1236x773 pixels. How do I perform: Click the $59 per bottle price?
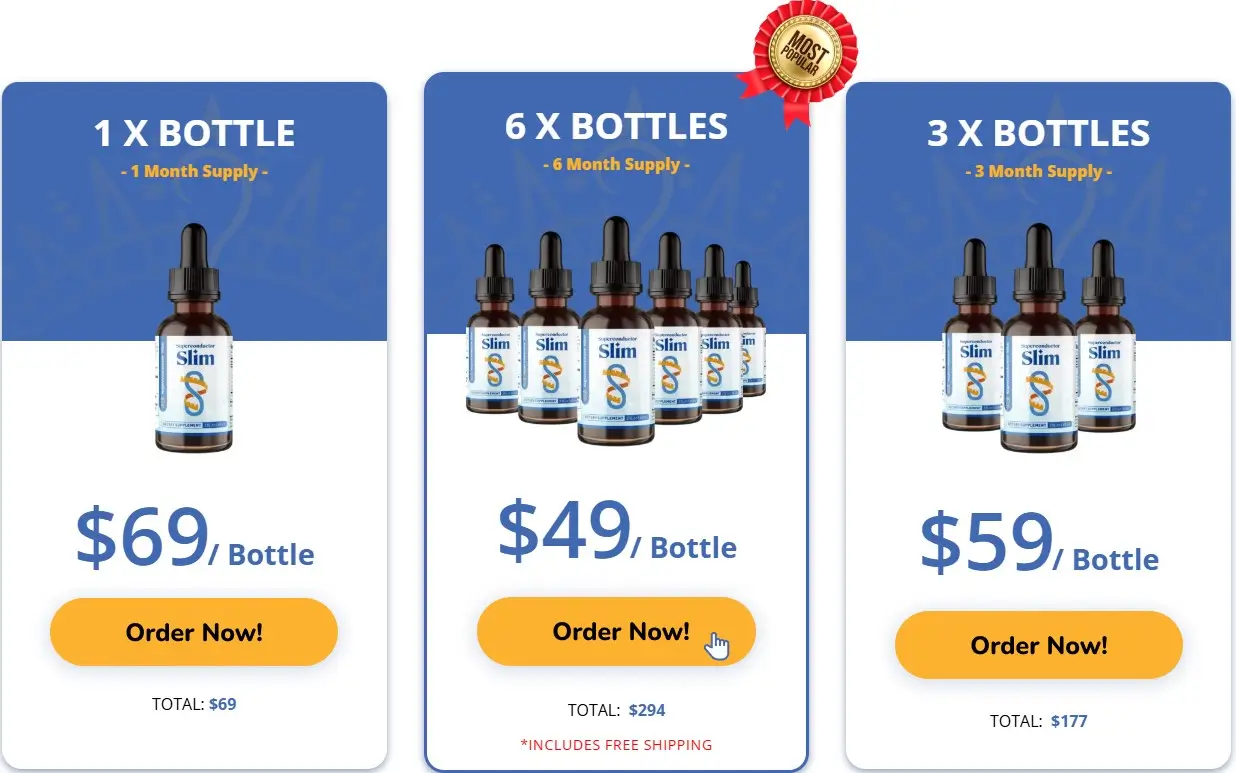point(1039,544)
